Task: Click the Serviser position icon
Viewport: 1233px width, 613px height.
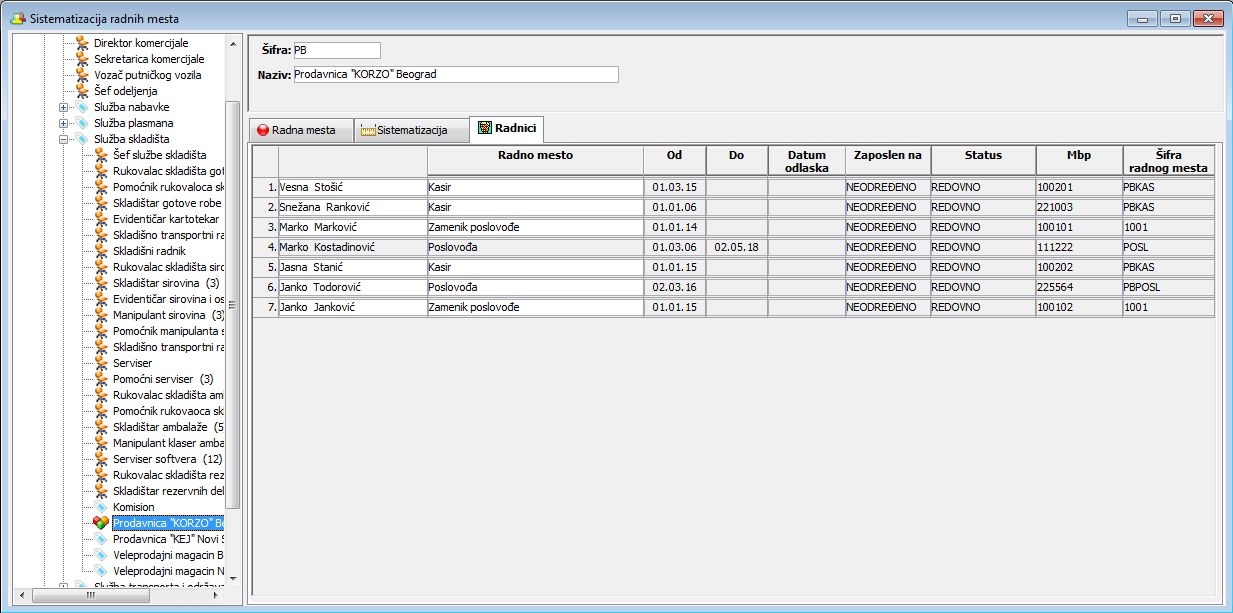Action: 101,363
